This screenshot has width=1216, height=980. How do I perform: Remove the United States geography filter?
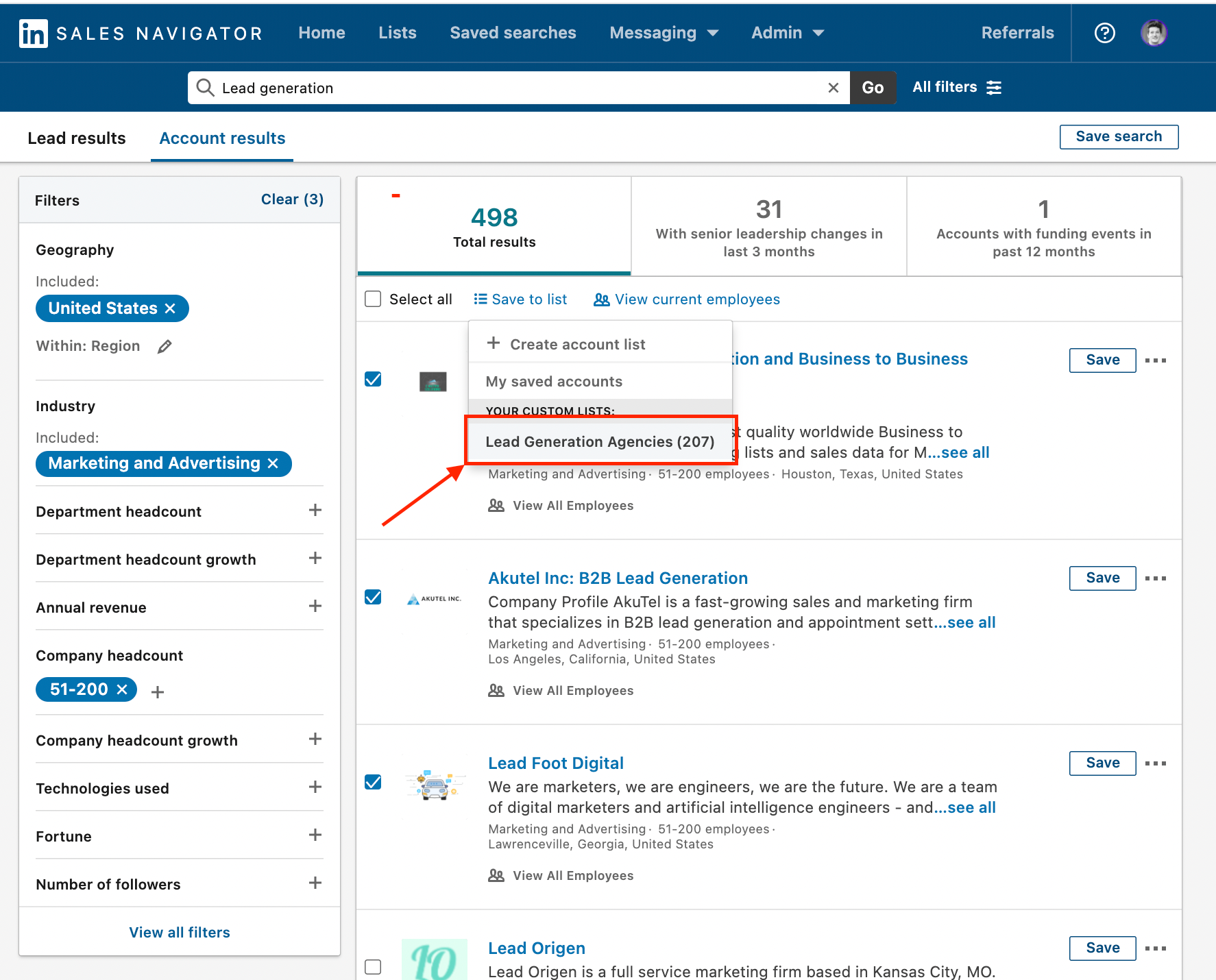tap(170, 308)
